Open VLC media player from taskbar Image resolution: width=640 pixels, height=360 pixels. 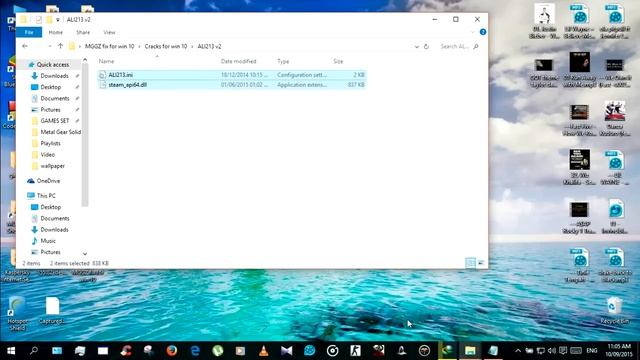pyautogui.click(x=264, y=351)
